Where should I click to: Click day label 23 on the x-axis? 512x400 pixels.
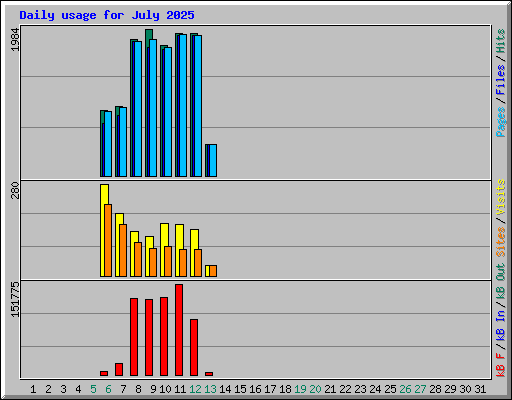360,389
